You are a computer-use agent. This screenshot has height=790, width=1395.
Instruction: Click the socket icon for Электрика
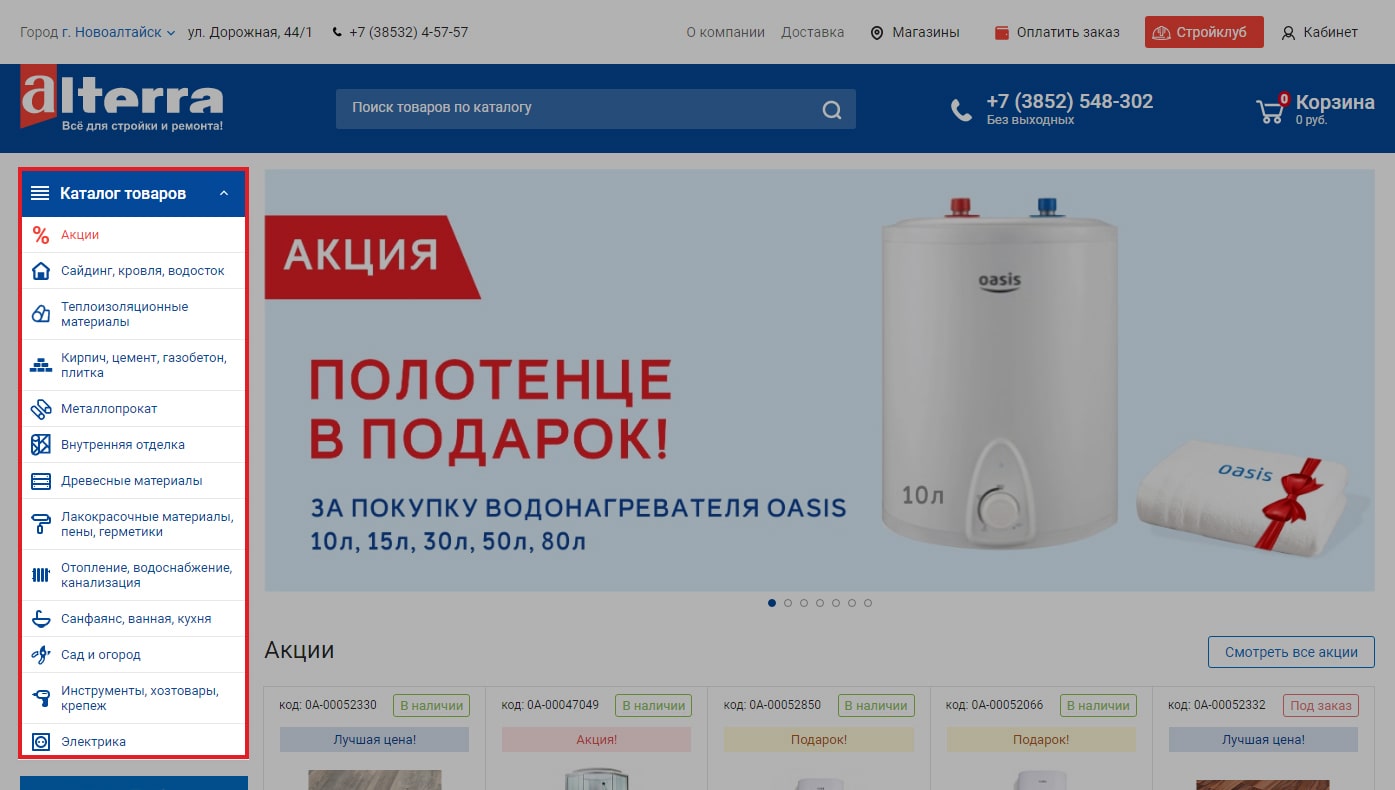[x=41, y=742]
